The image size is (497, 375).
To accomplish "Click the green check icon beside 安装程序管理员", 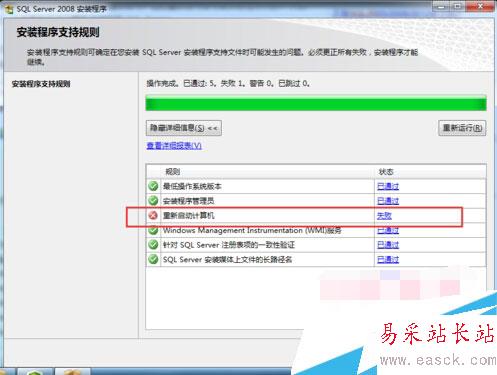I will point(153,201).
